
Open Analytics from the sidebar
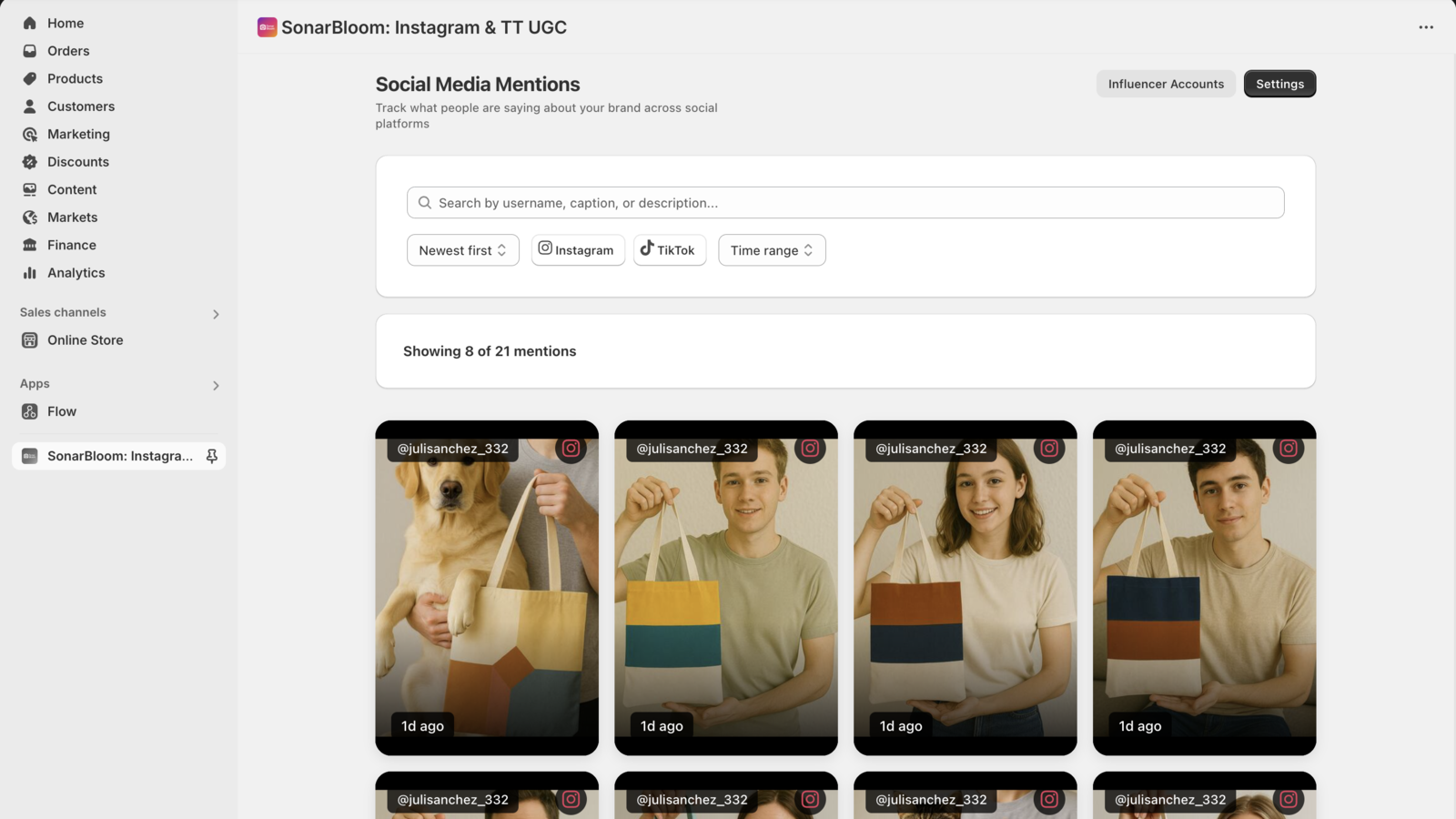(76, 272)
